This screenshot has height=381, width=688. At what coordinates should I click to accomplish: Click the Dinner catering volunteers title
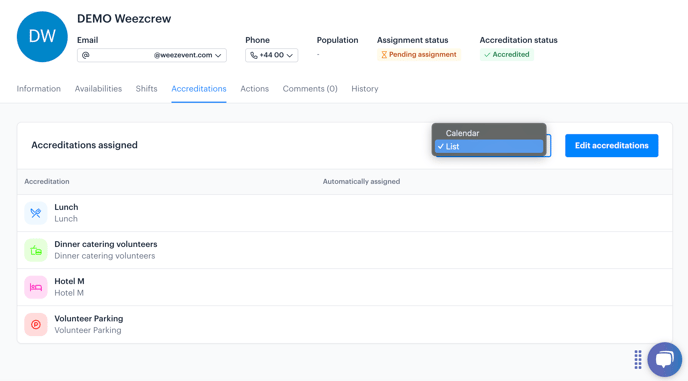coord(106,244)
